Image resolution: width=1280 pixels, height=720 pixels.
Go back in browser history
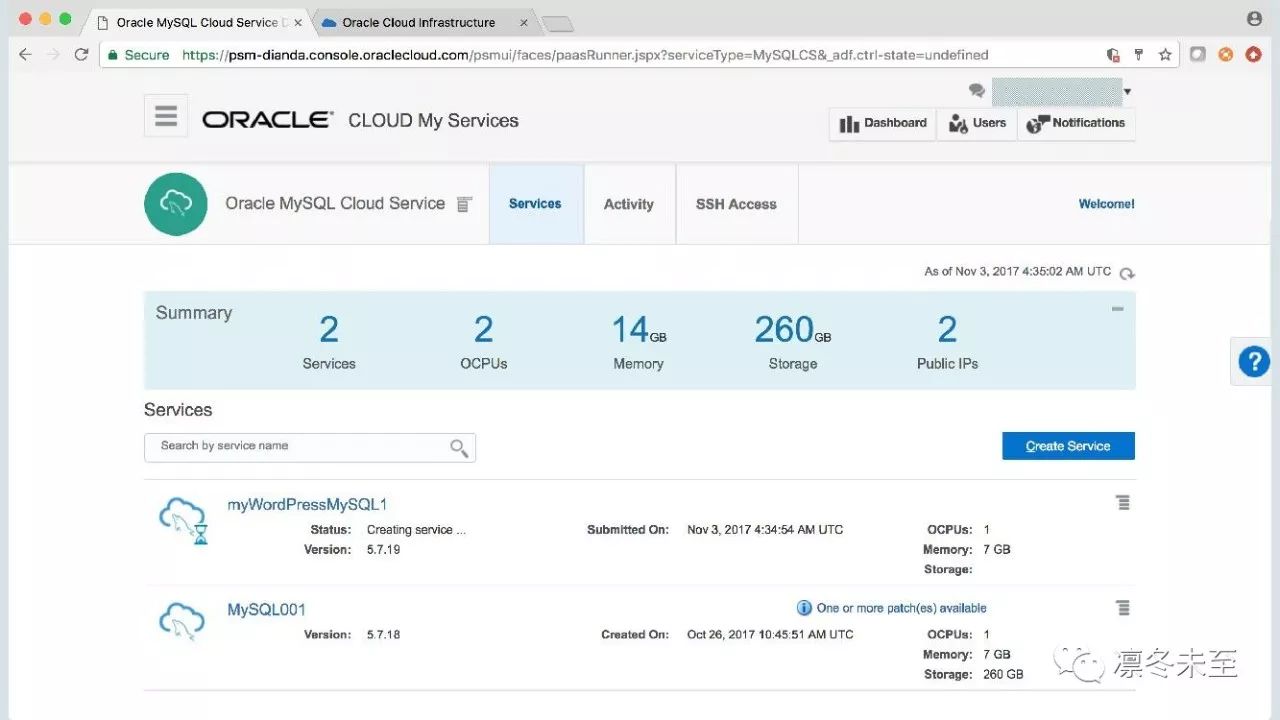click(25, 55)
